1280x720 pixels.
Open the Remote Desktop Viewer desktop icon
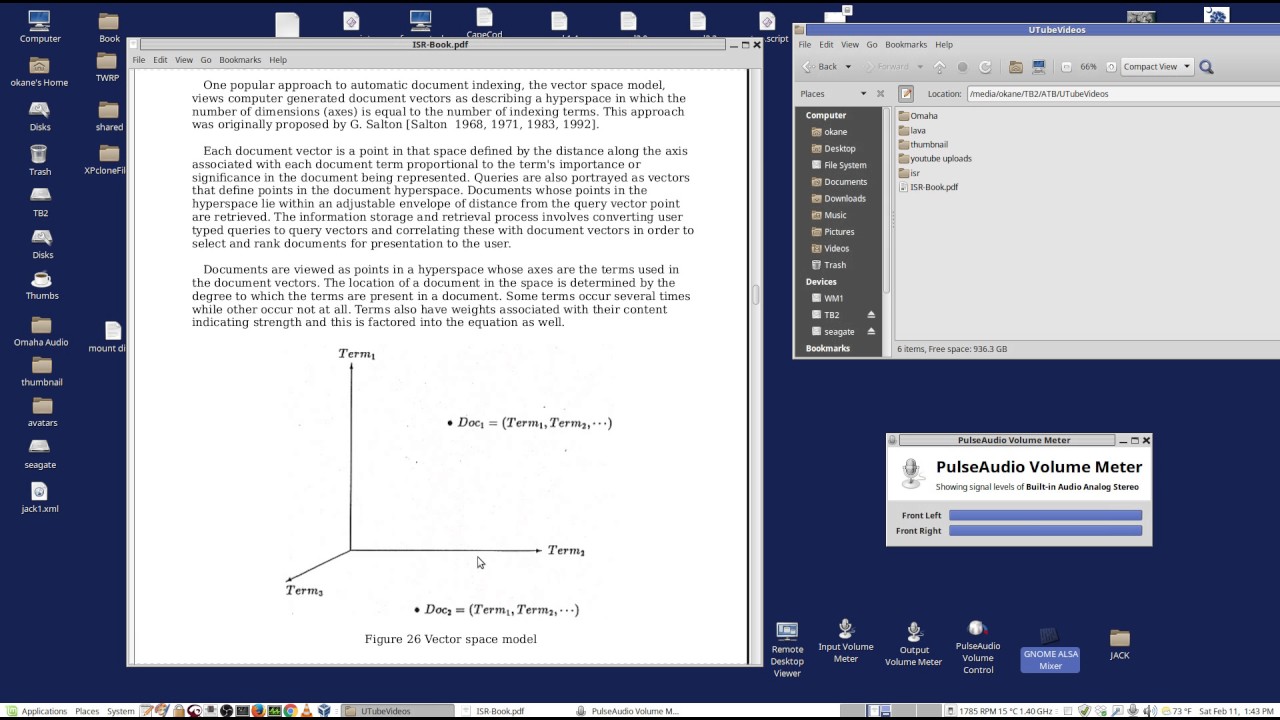pyautogui.click(x=787, y=649)
